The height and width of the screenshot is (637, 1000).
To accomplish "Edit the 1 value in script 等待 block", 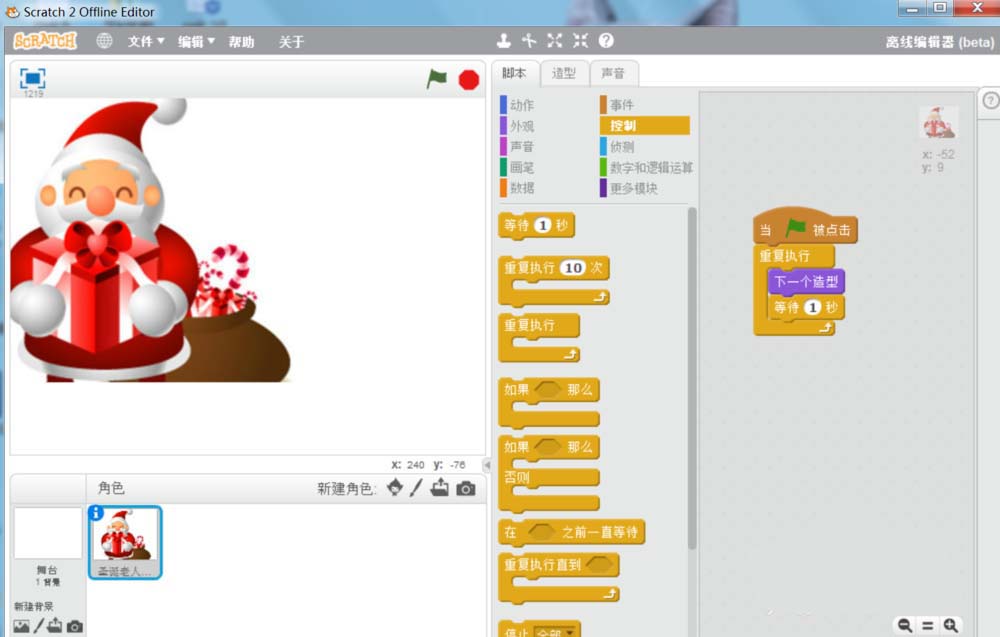I will pos(812,307).
